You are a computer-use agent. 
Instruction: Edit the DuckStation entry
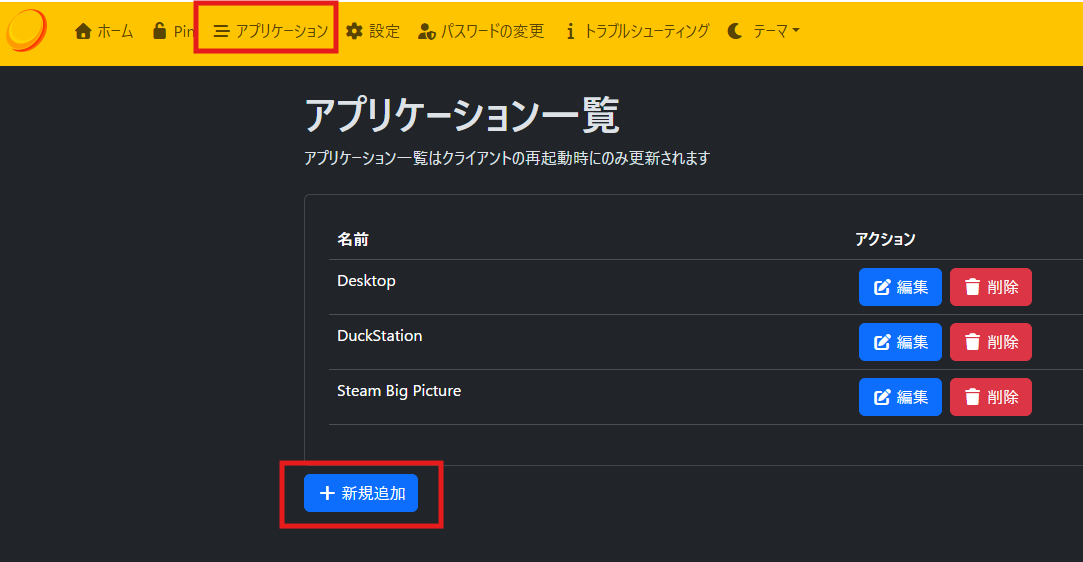pyautogui.click(x=900, y=342)
